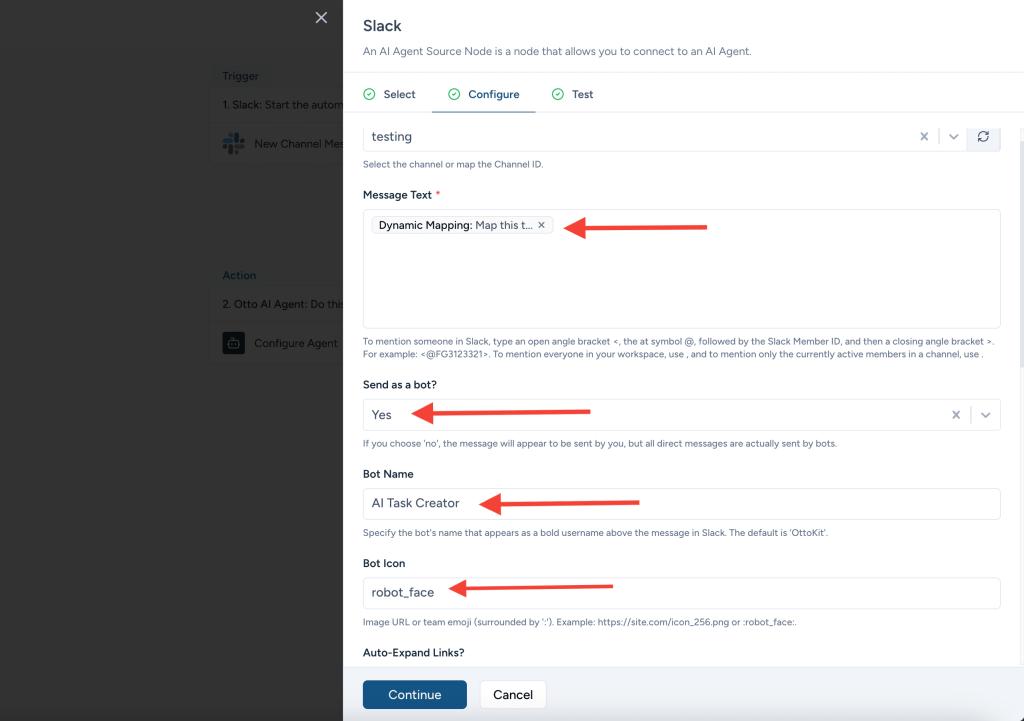Viewport: 1024px width, 721px height.
Task: Switch to the Select tab
Action: click(389, 94)
